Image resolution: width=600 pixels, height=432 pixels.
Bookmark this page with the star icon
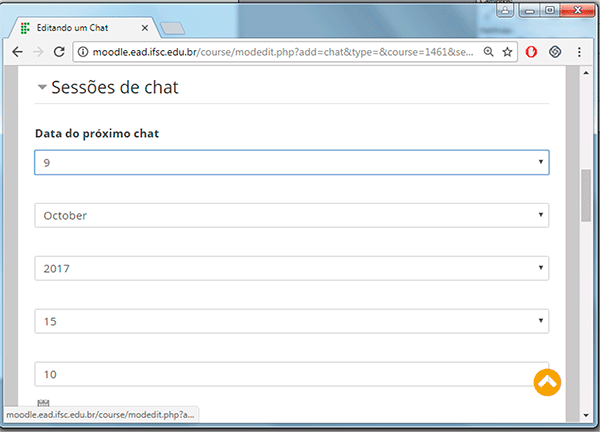(x=507, y=51)
